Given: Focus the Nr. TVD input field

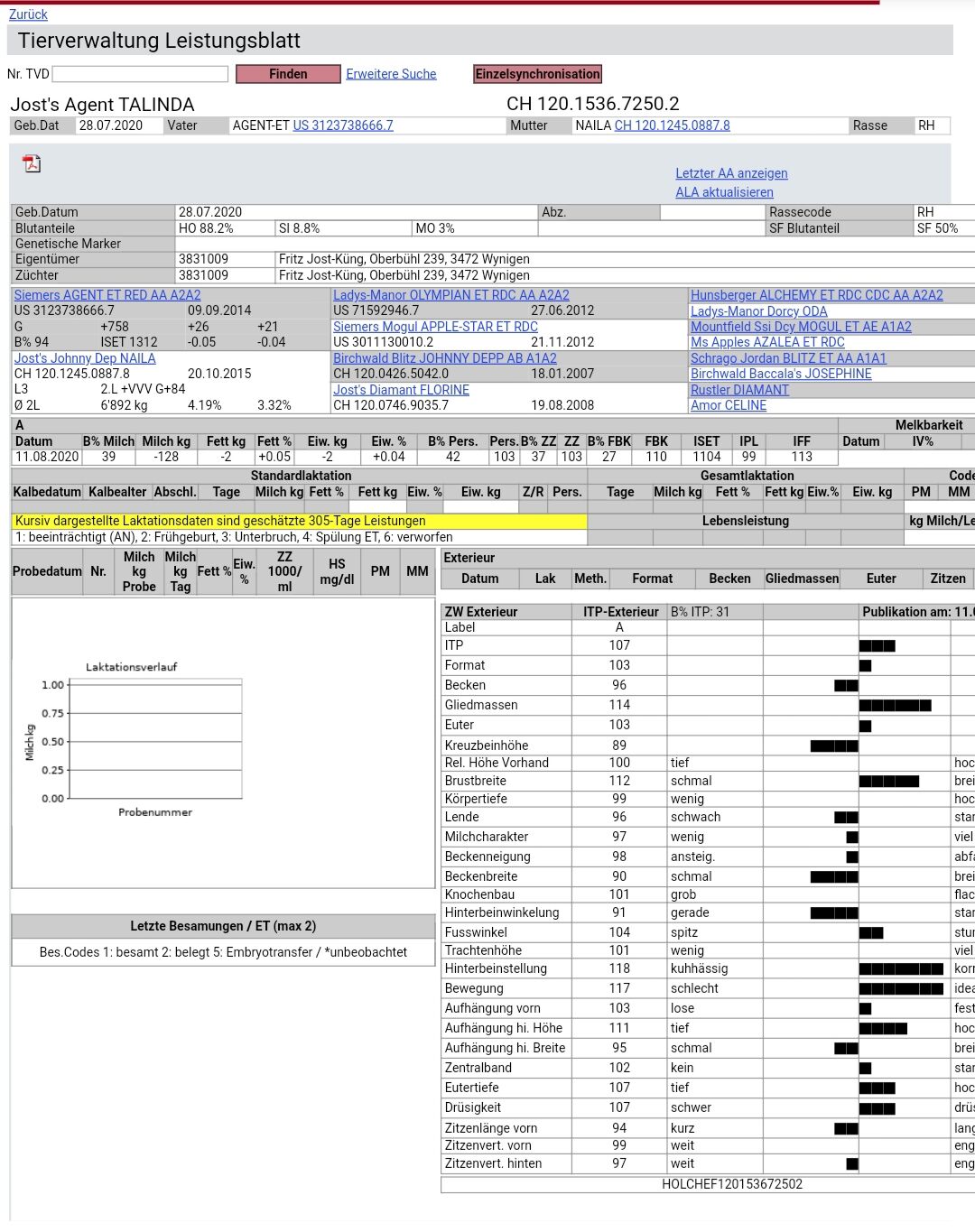Looking at the screenshot, I should coord(140,74).
